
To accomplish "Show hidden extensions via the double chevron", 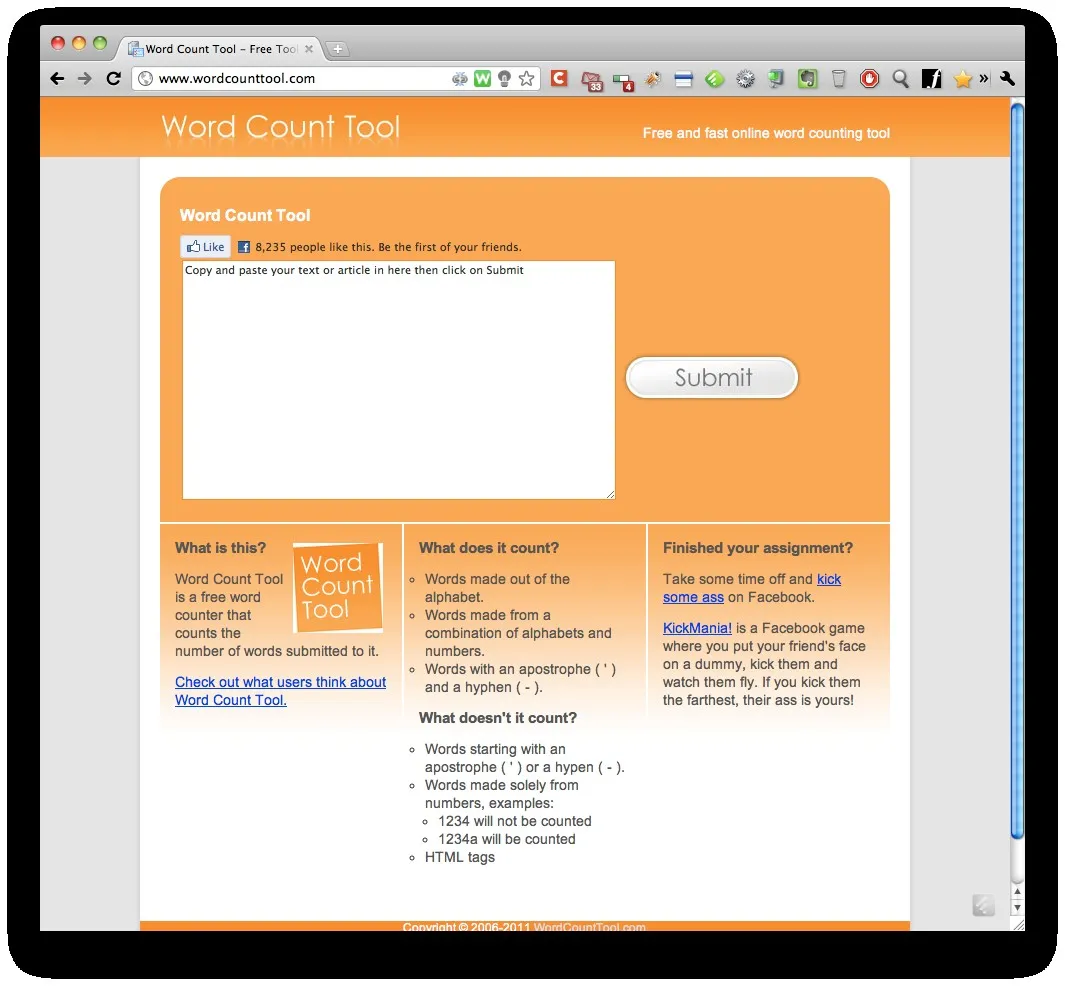I will tap(983, 79).
